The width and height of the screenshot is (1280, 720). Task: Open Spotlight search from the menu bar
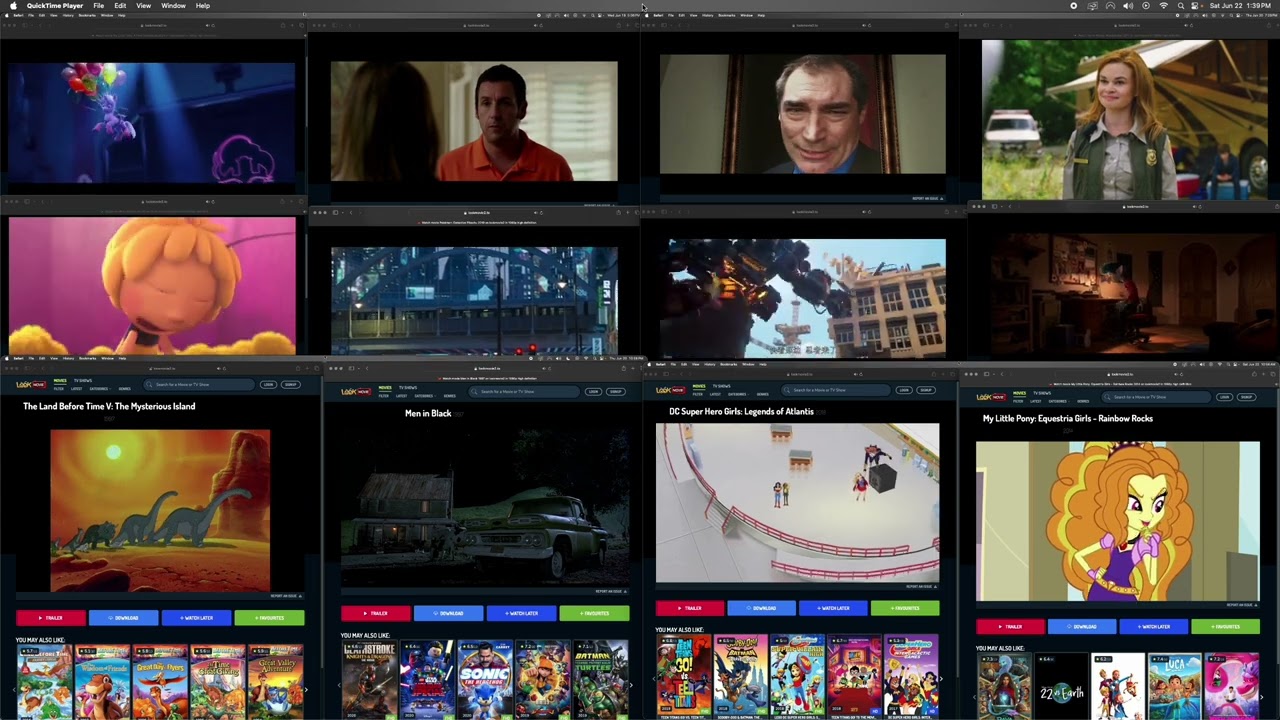point(1181,6)
